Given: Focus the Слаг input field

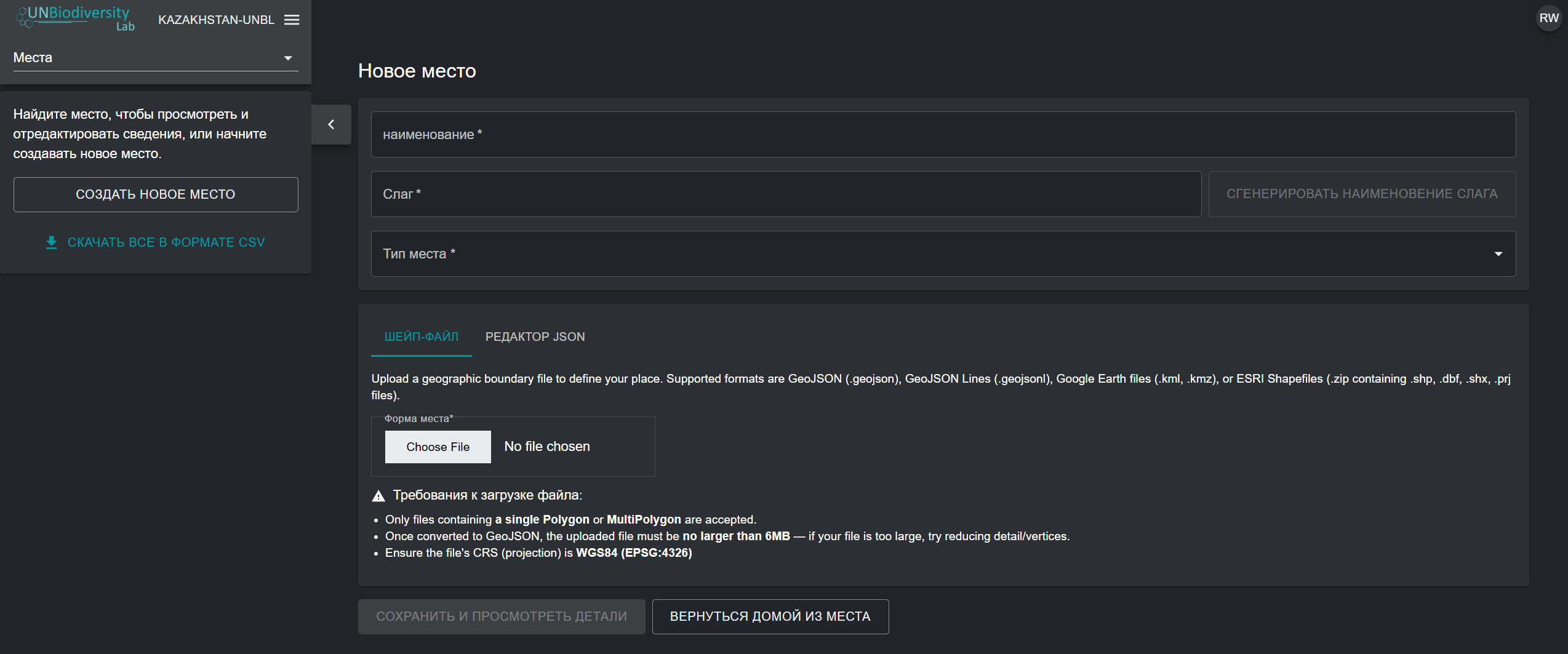Looking at the screenshot, I should [x=785, y=194].
